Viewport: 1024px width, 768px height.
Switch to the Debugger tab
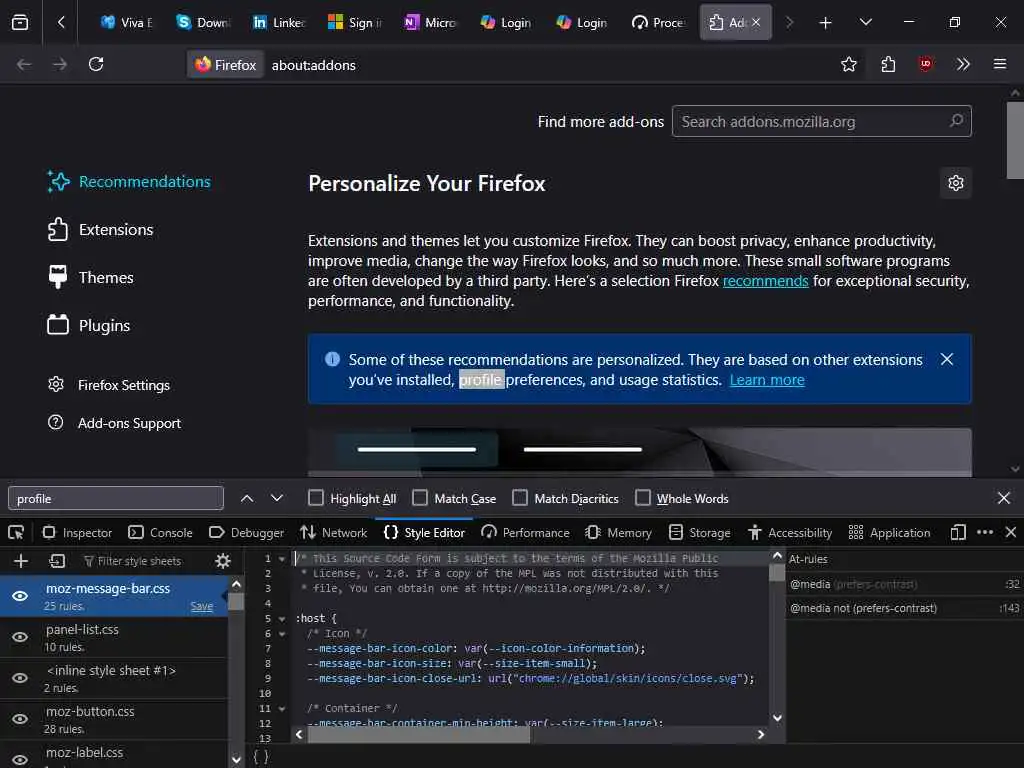(x=247, y=532)
